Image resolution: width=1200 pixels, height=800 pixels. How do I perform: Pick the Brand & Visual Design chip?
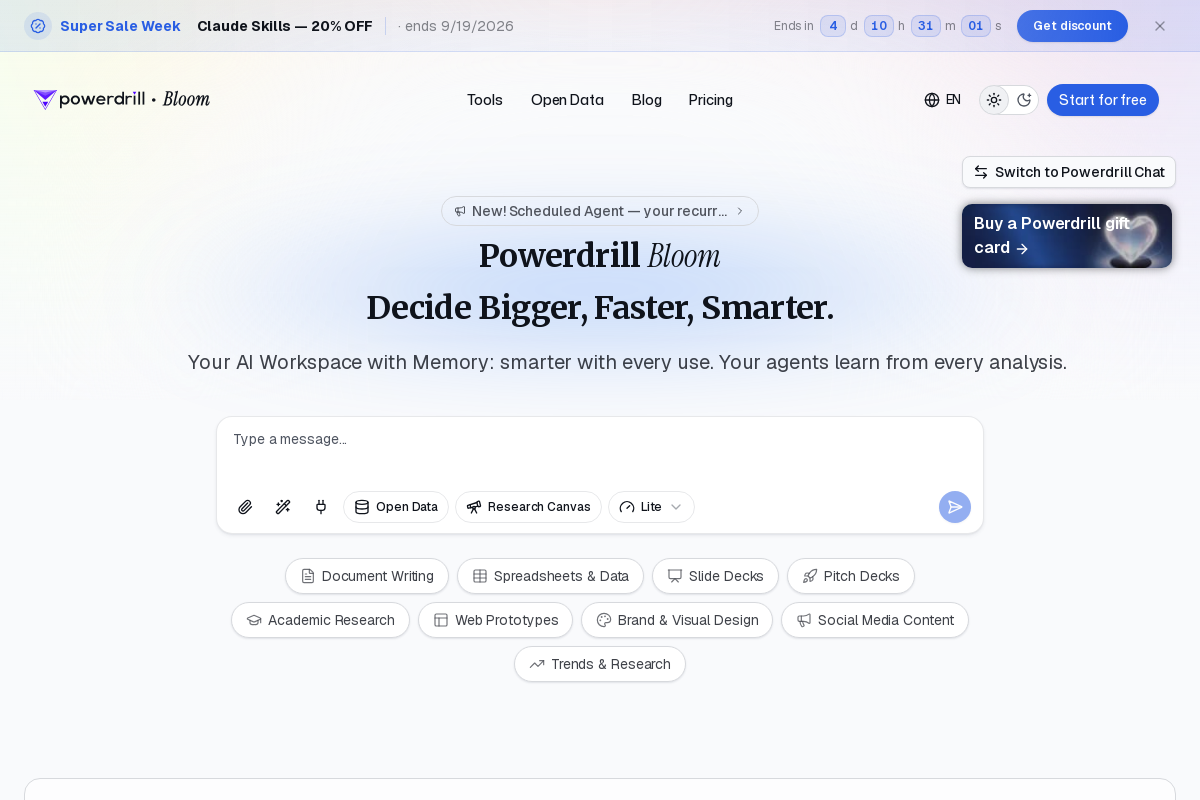pyautogui.click(x=677, y=620)
